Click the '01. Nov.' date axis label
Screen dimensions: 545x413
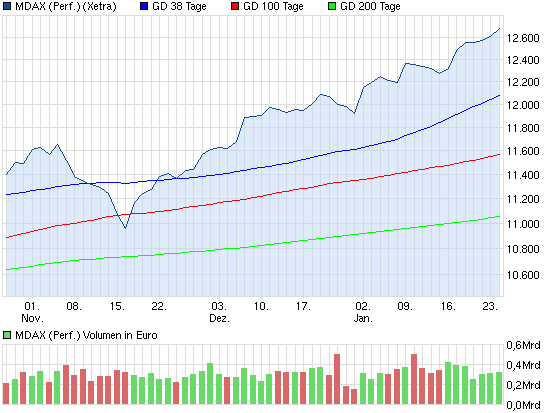pyautogui.click(x=32, y=312)
